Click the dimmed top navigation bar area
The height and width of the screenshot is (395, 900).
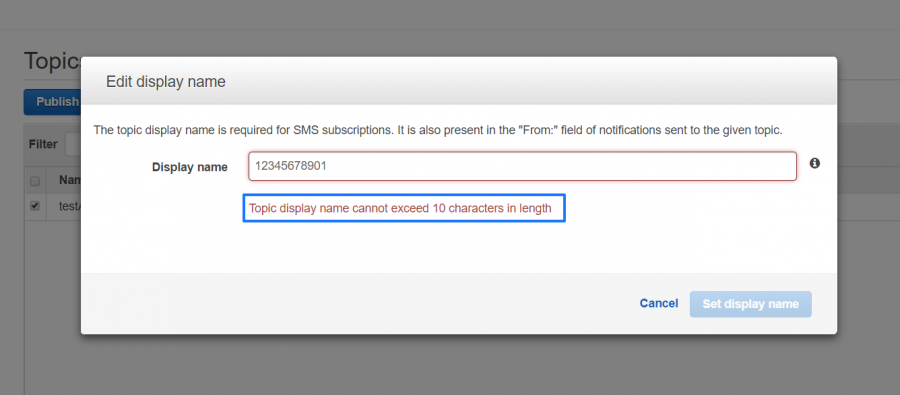[450, 14]
